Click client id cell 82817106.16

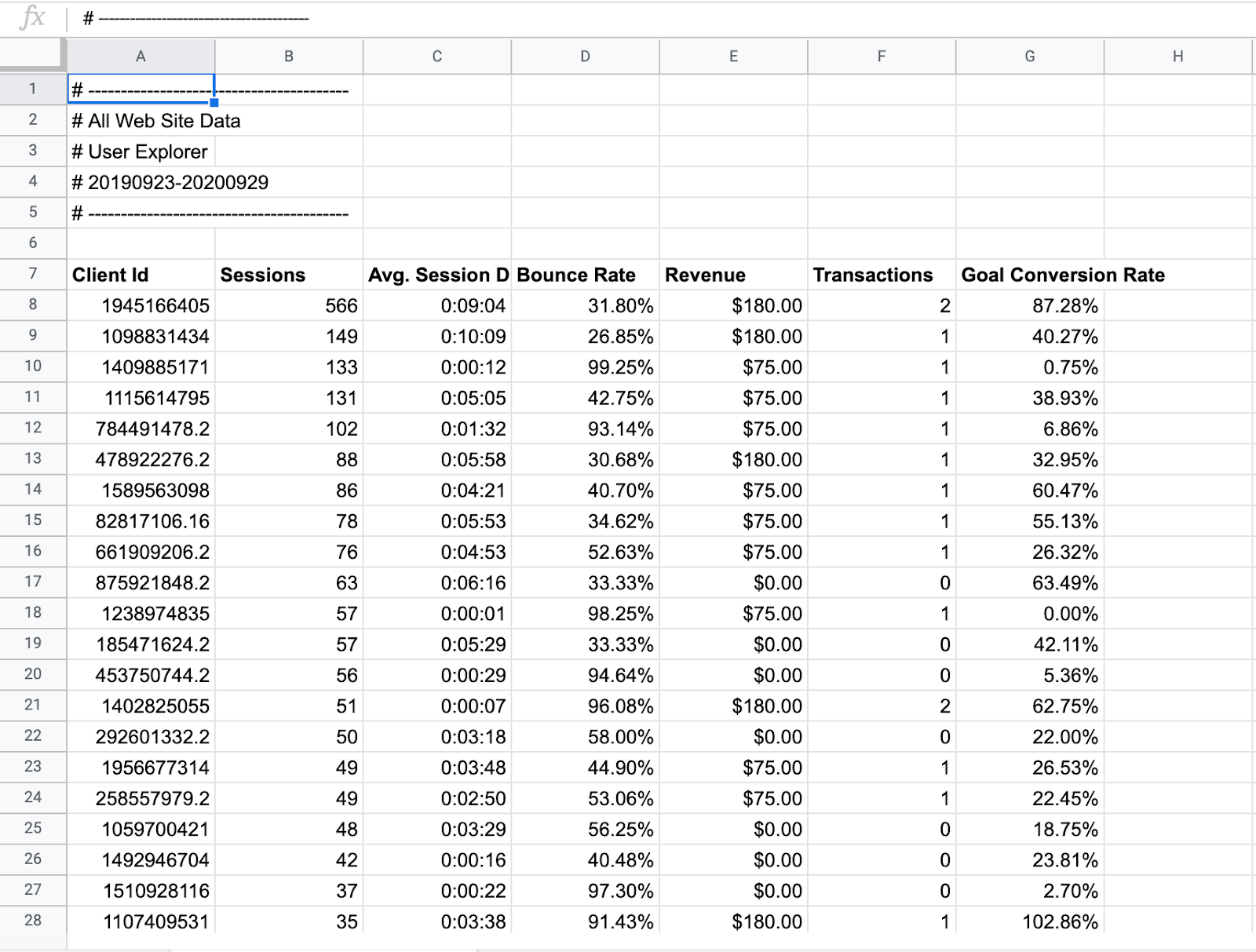(141, 521)
